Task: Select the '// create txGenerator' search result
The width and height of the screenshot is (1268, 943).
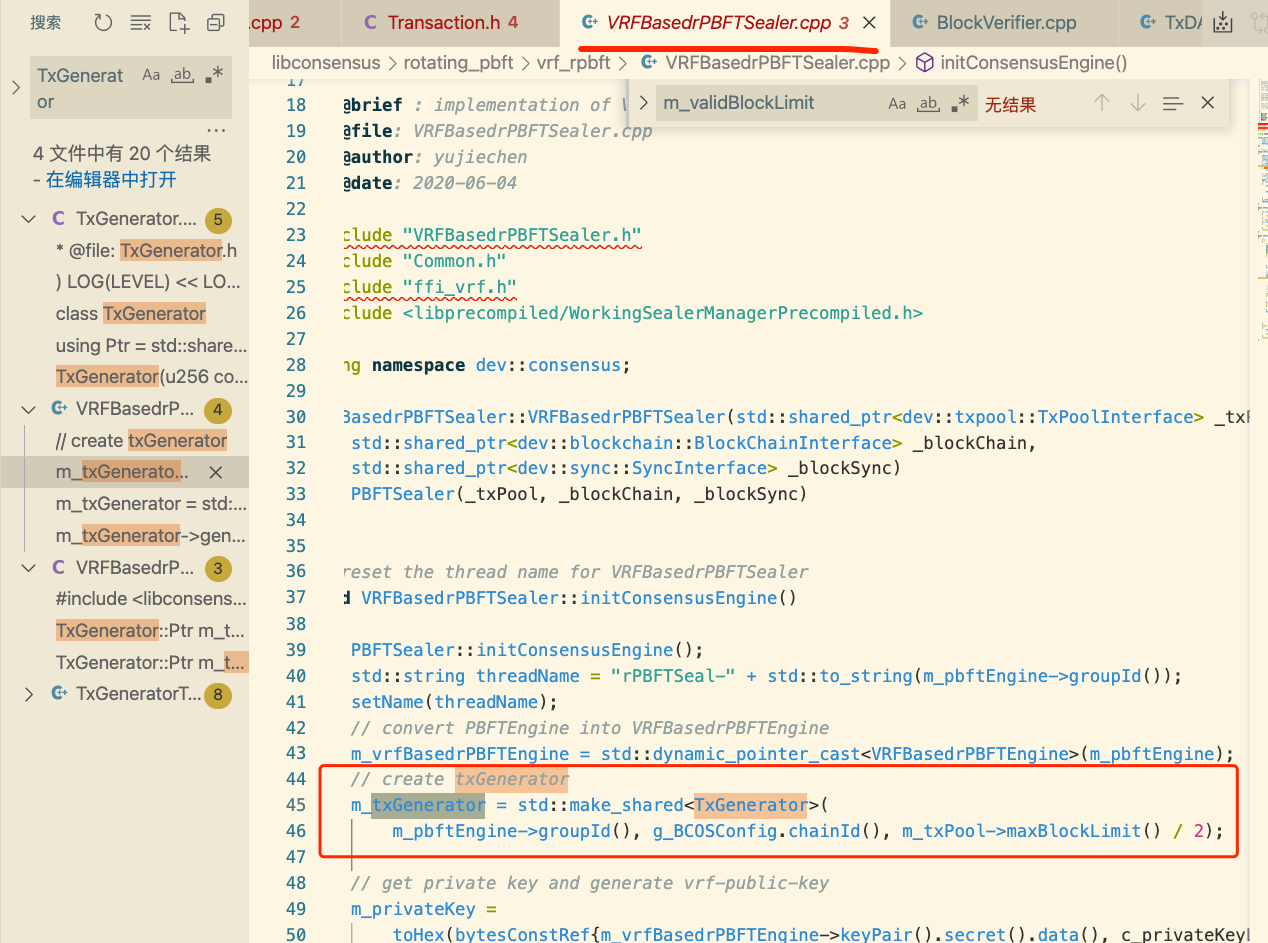Action: [x=141, y=441]
